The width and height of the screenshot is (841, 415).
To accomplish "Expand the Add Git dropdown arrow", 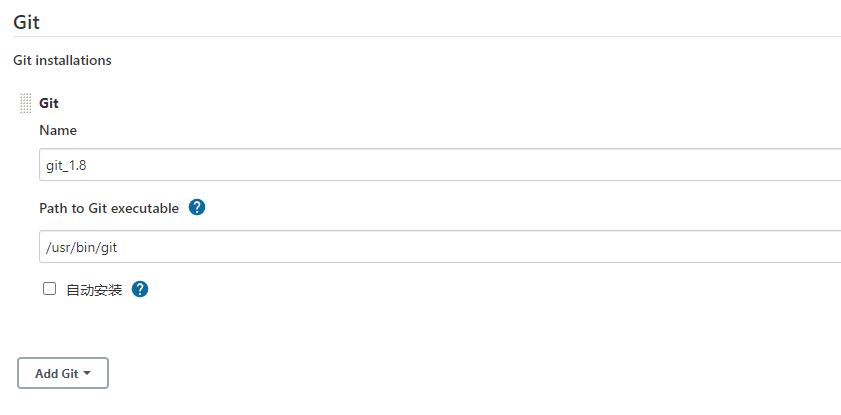I will [88, 373].
